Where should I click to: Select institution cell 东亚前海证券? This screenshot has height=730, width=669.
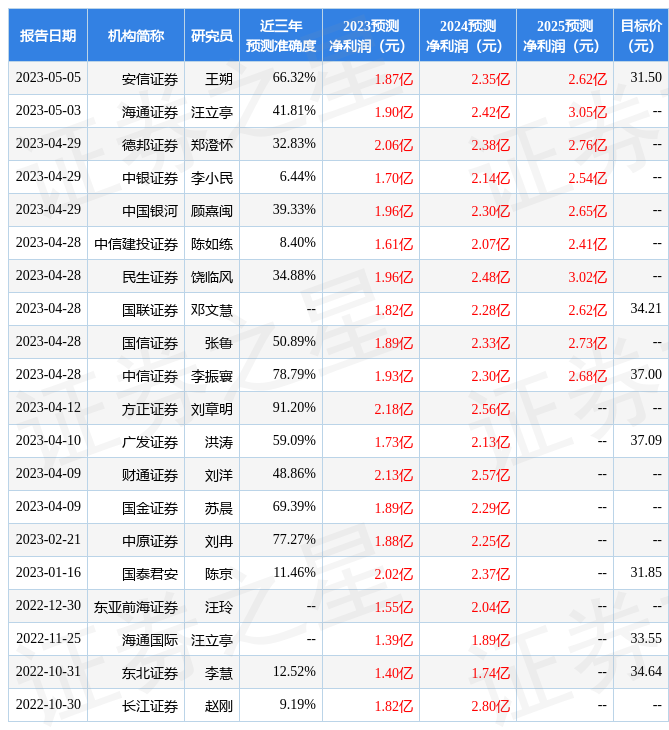point(136,608)
